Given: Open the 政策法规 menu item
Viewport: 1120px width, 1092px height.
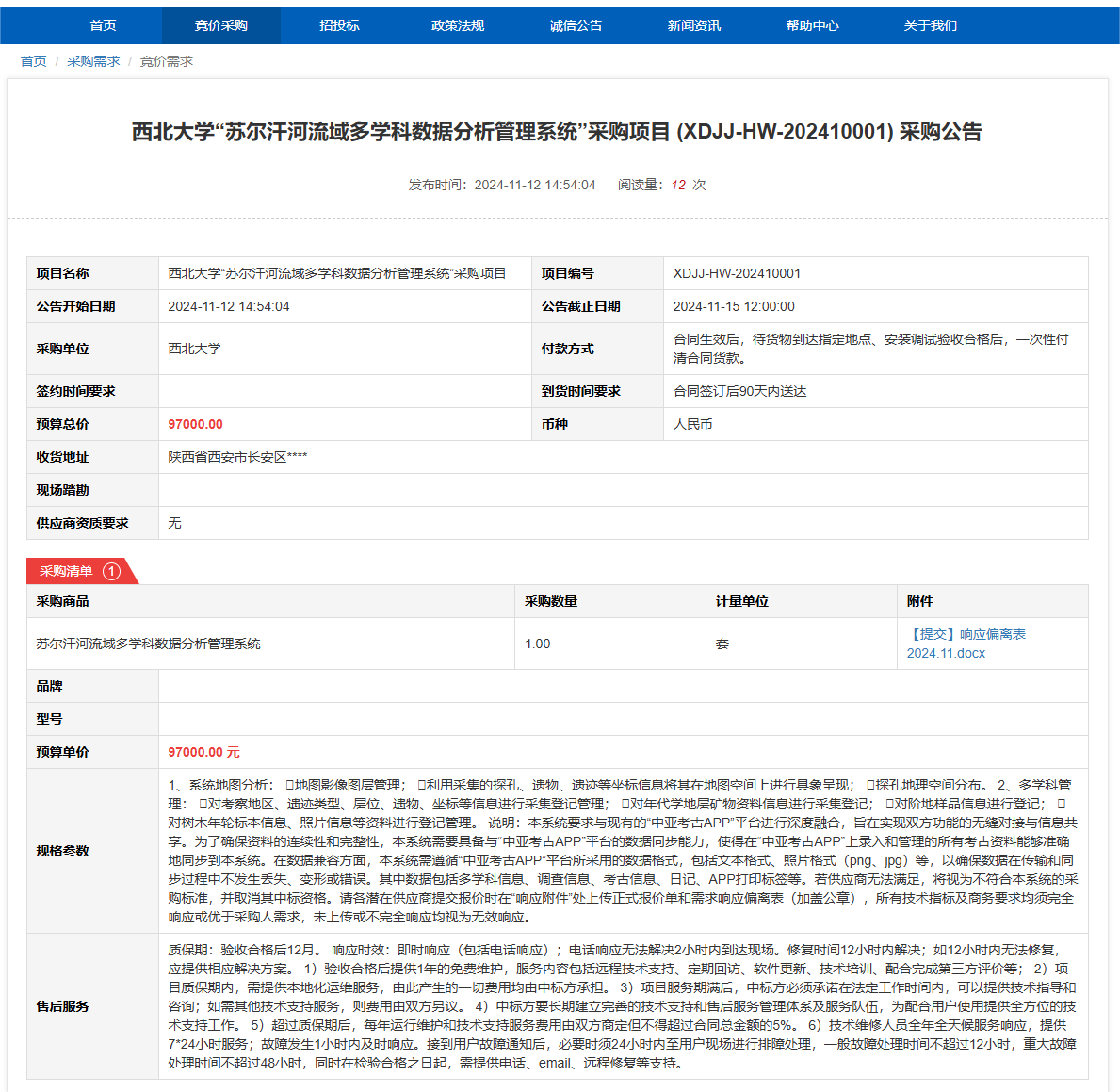Looking at the screenshot, I should pyautogui.click(x=458, y=25).
